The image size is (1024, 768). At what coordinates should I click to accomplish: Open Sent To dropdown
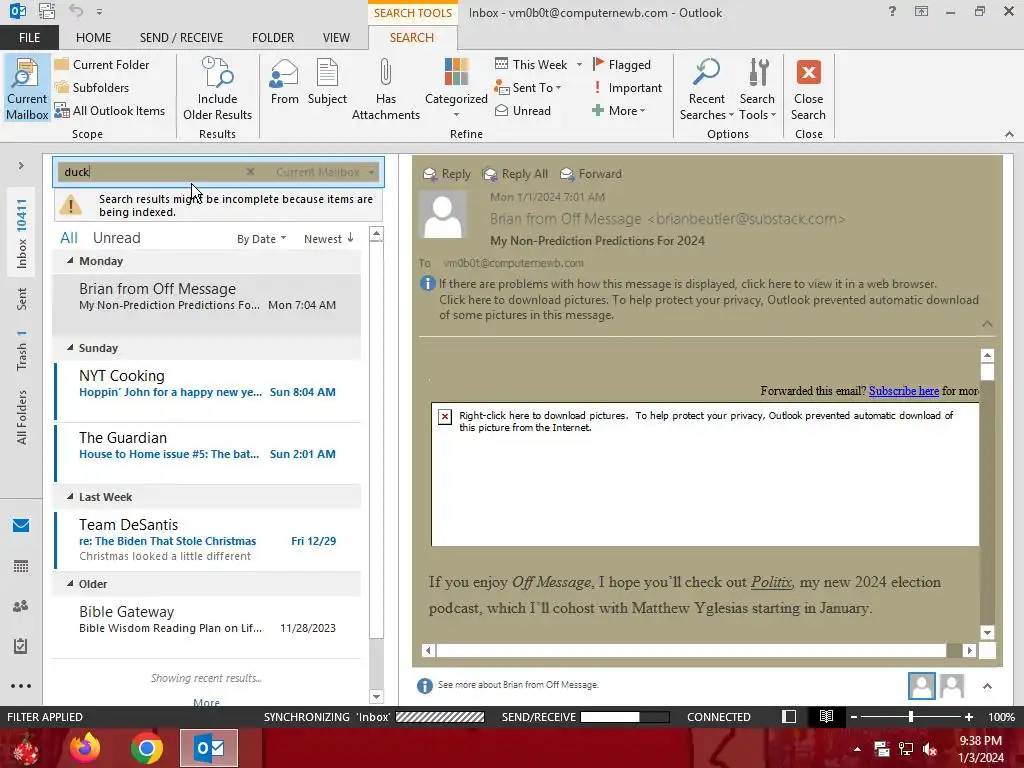pos(528,87)
